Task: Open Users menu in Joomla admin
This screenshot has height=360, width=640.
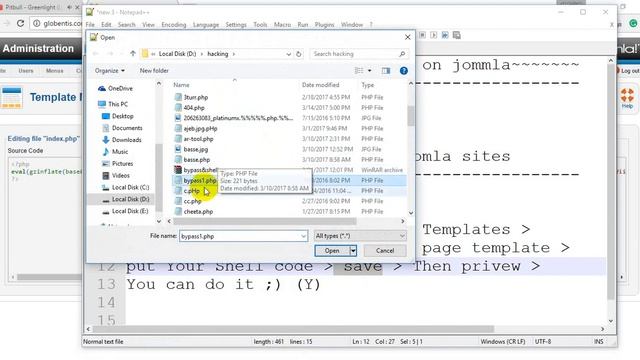Action: [x=26, y=71]
